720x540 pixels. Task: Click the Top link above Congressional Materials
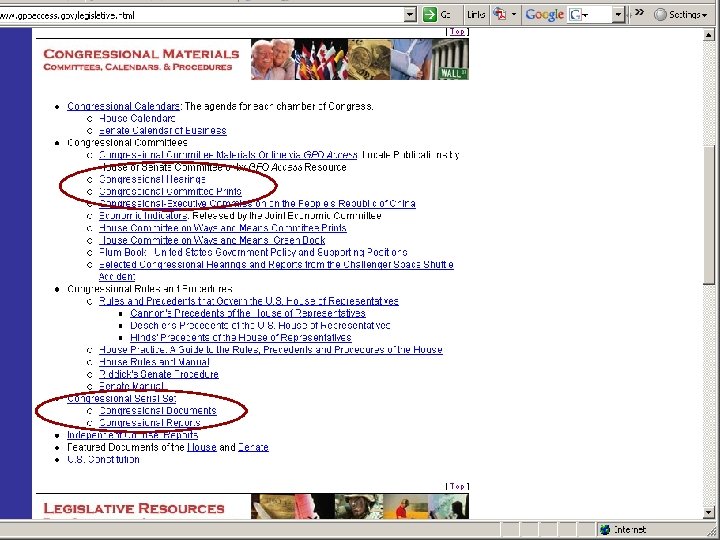coord(457,32)
